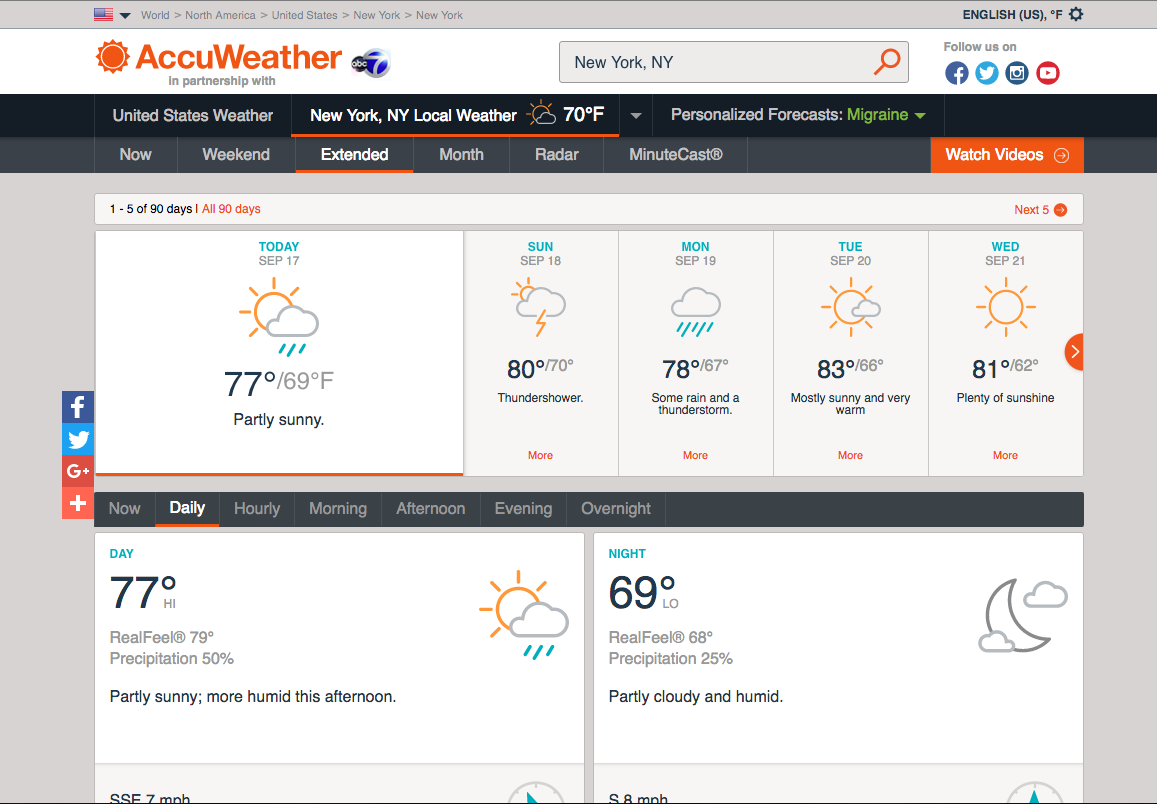Click the YouTube follow icon

pyautogui.click(x=1047, y=72)
